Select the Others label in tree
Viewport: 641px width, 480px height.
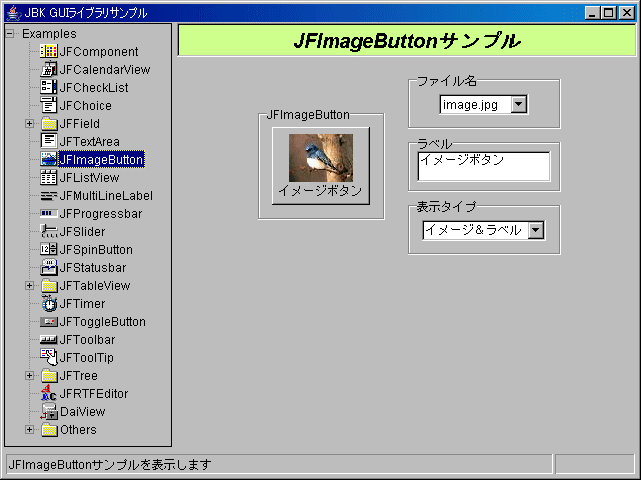tap(78, 430)
